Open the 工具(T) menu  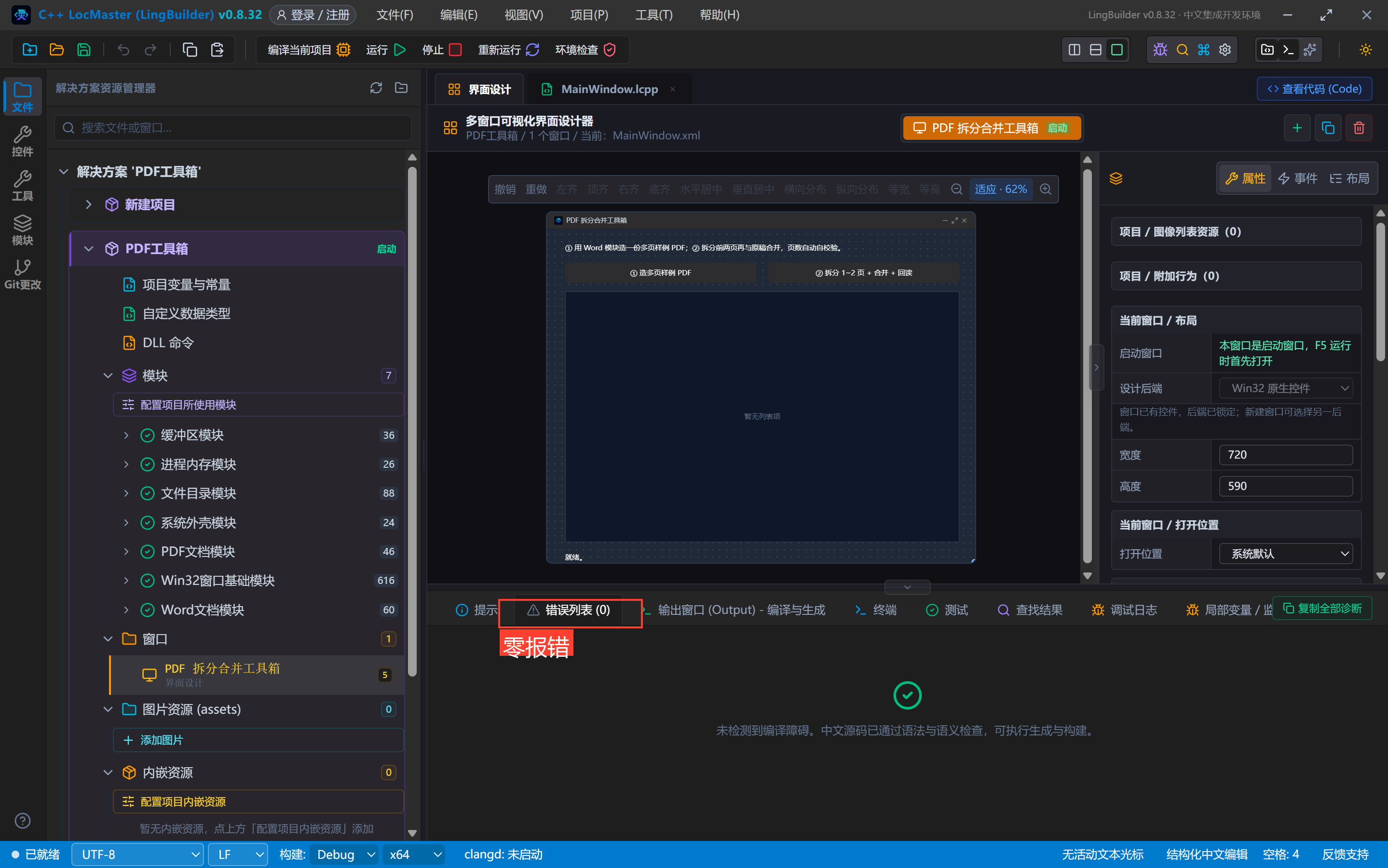pos(653,15)
